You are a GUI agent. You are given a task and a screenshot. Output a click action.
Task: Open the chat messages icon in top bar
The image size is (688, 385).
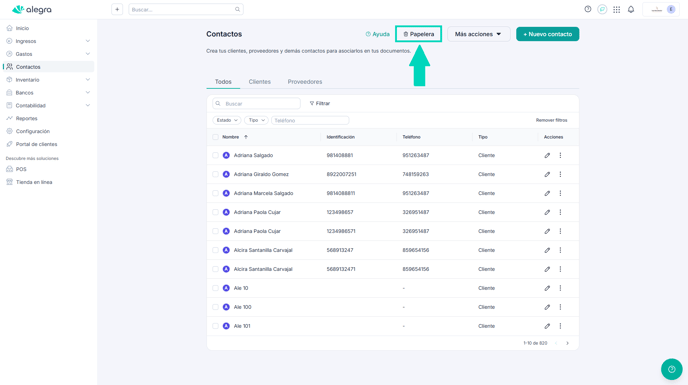pyautogui.click(x=602, y=9)
